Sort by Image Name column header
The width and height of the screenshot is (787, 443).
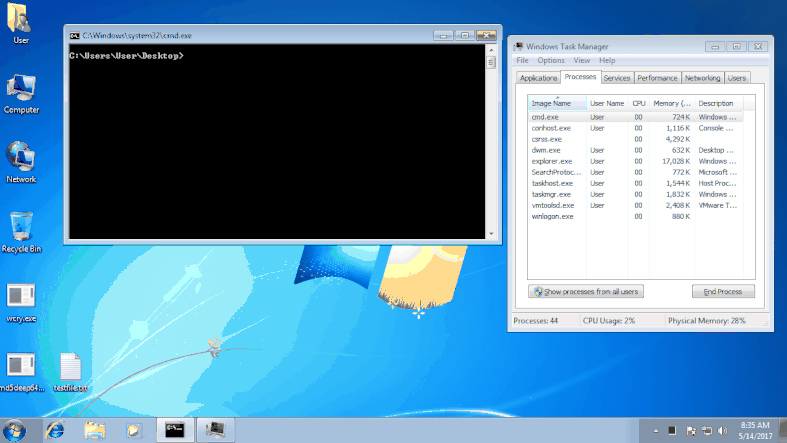(557, 103)
